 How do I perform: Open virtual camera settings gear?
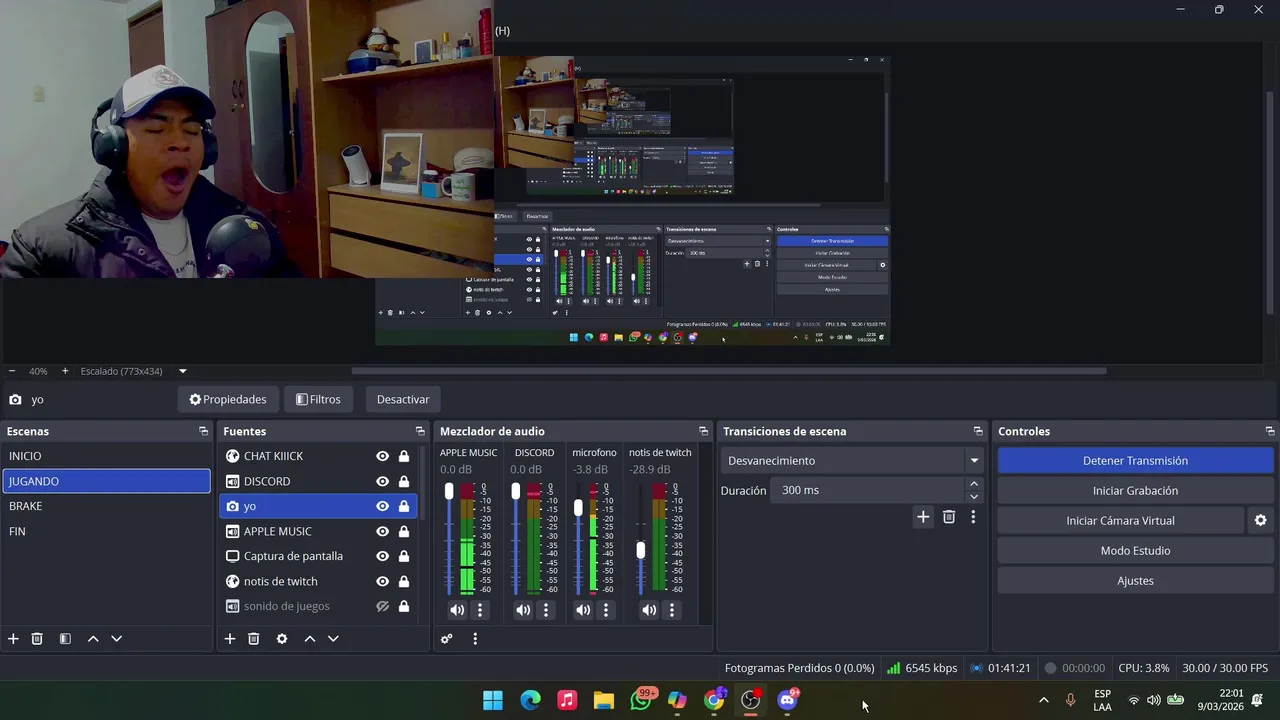(x=1260, y=520)
